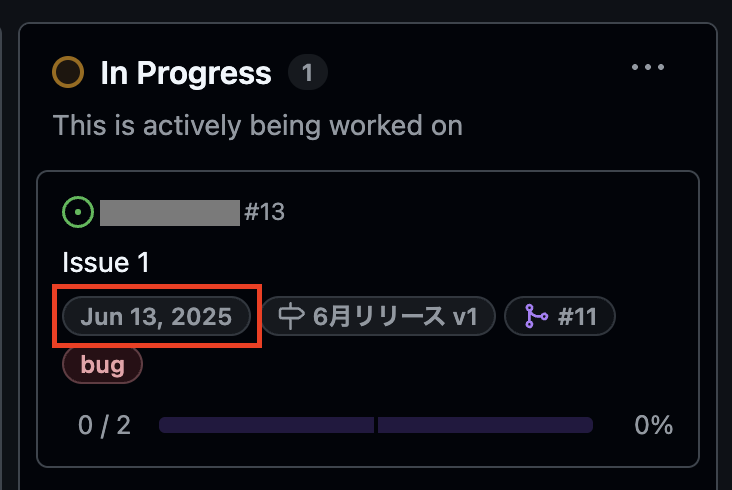Open the In Progress column options menu
The image size is (732, 490).
click(x=648, y=67)
